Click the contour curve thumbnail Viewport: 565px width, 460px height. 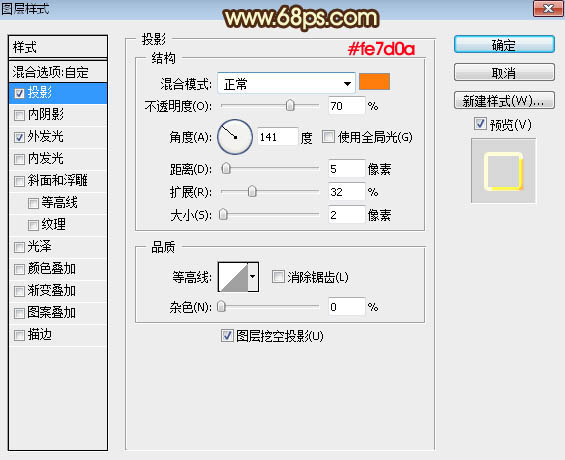233,277
